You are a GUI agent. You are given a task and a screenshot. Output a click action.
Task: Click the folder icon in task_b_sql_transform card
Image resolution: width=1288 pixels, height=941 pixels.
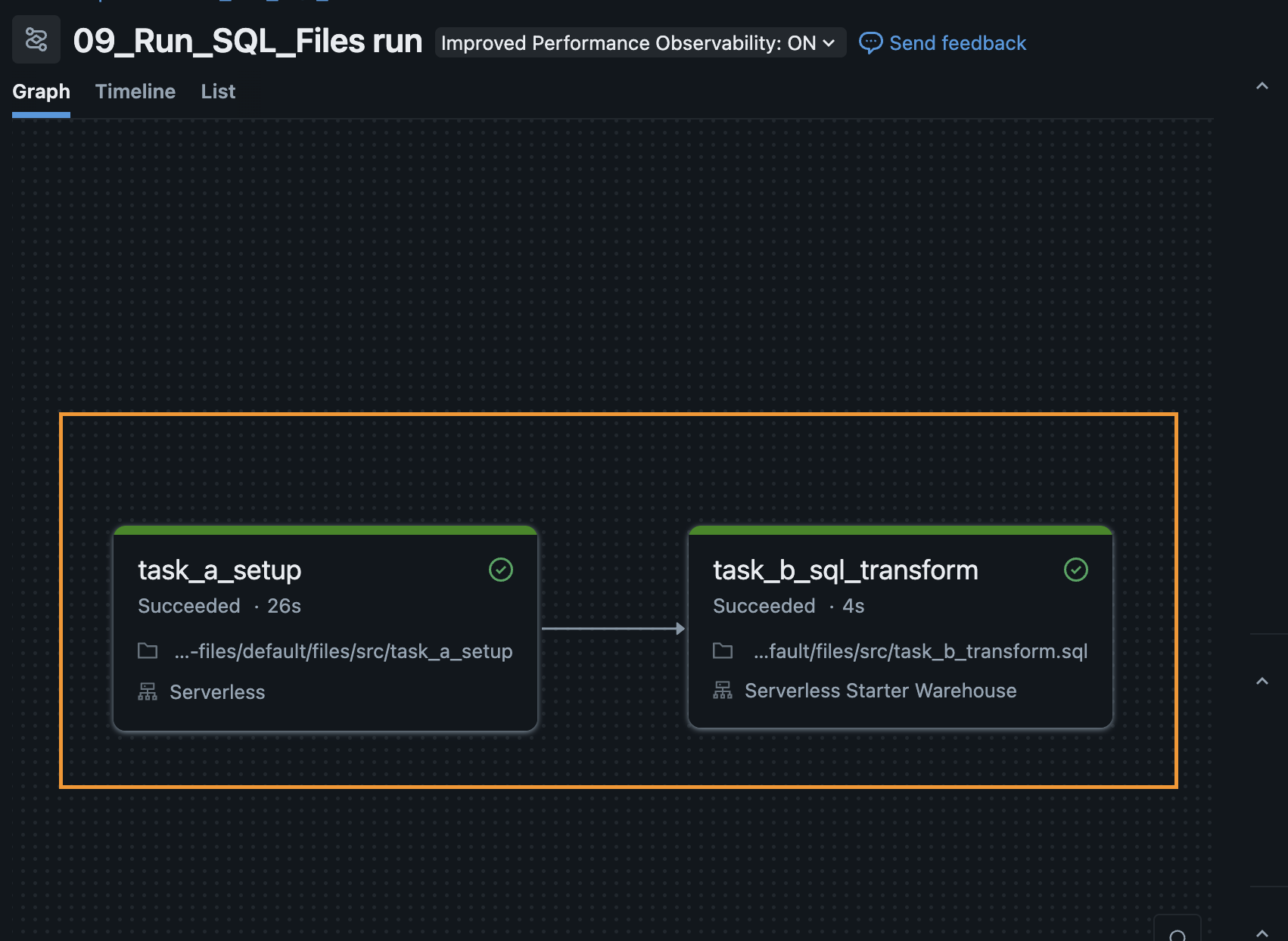(723, 651)
